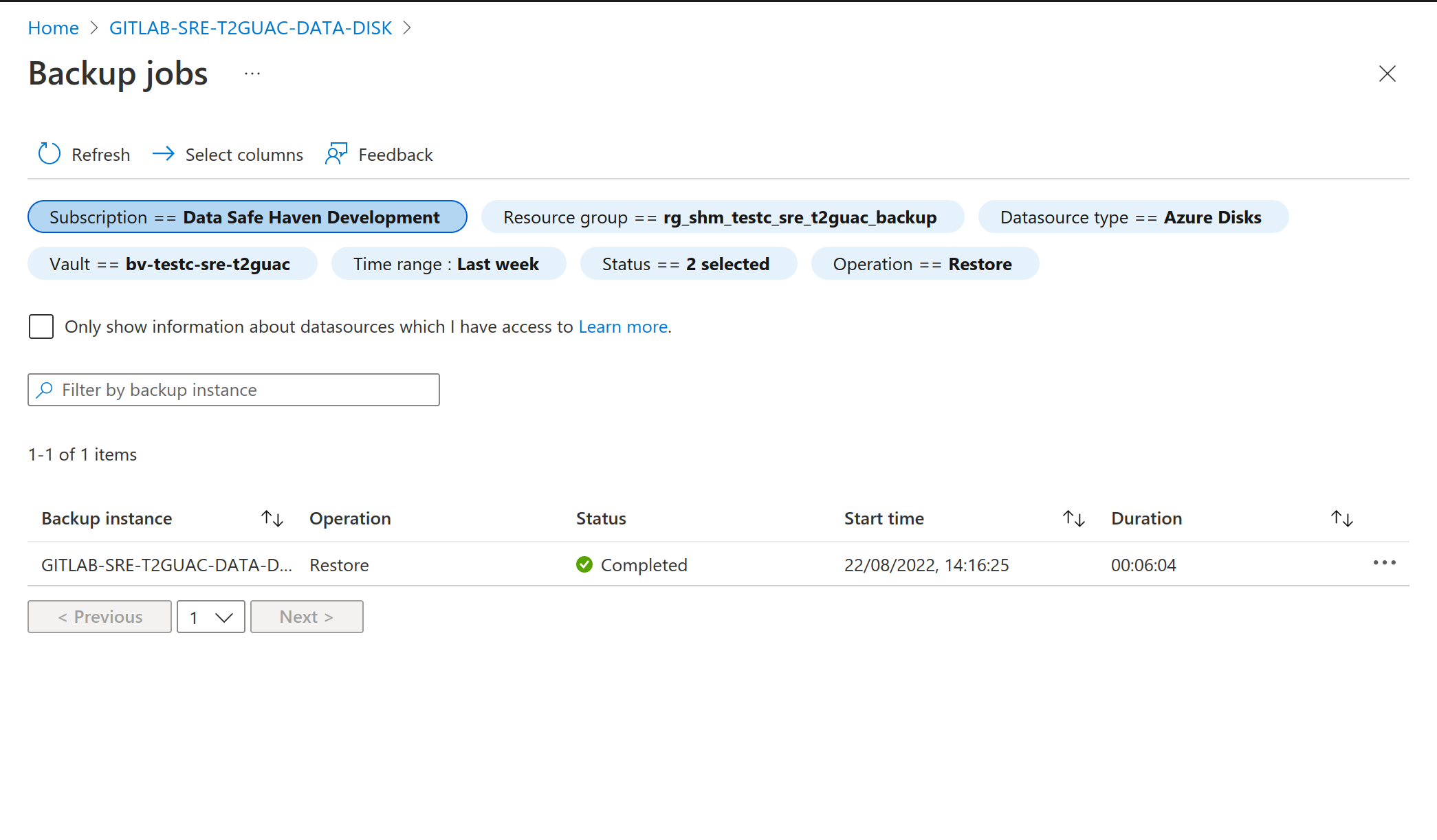Open the GITLAB-SRE-T2GUAC-DATA-DISK breadcrumb
1437x840 pixels.
tap(251, 28)
